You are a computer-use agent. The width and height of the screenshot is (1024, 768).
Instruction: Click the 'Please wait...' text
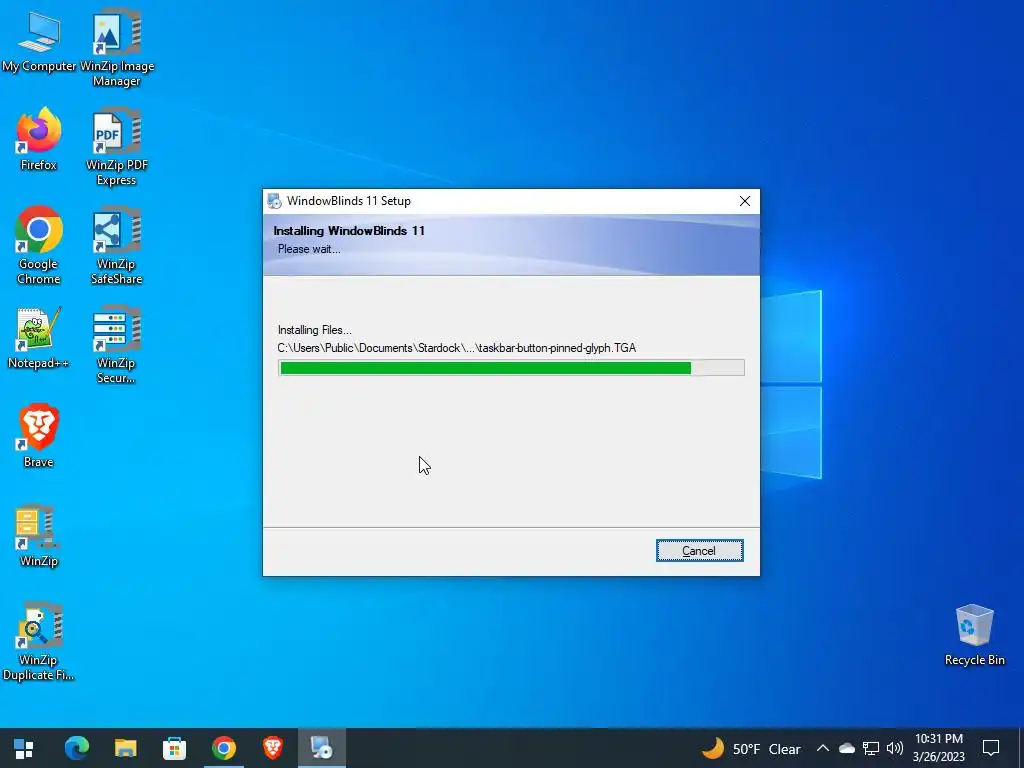pos(309,249)
